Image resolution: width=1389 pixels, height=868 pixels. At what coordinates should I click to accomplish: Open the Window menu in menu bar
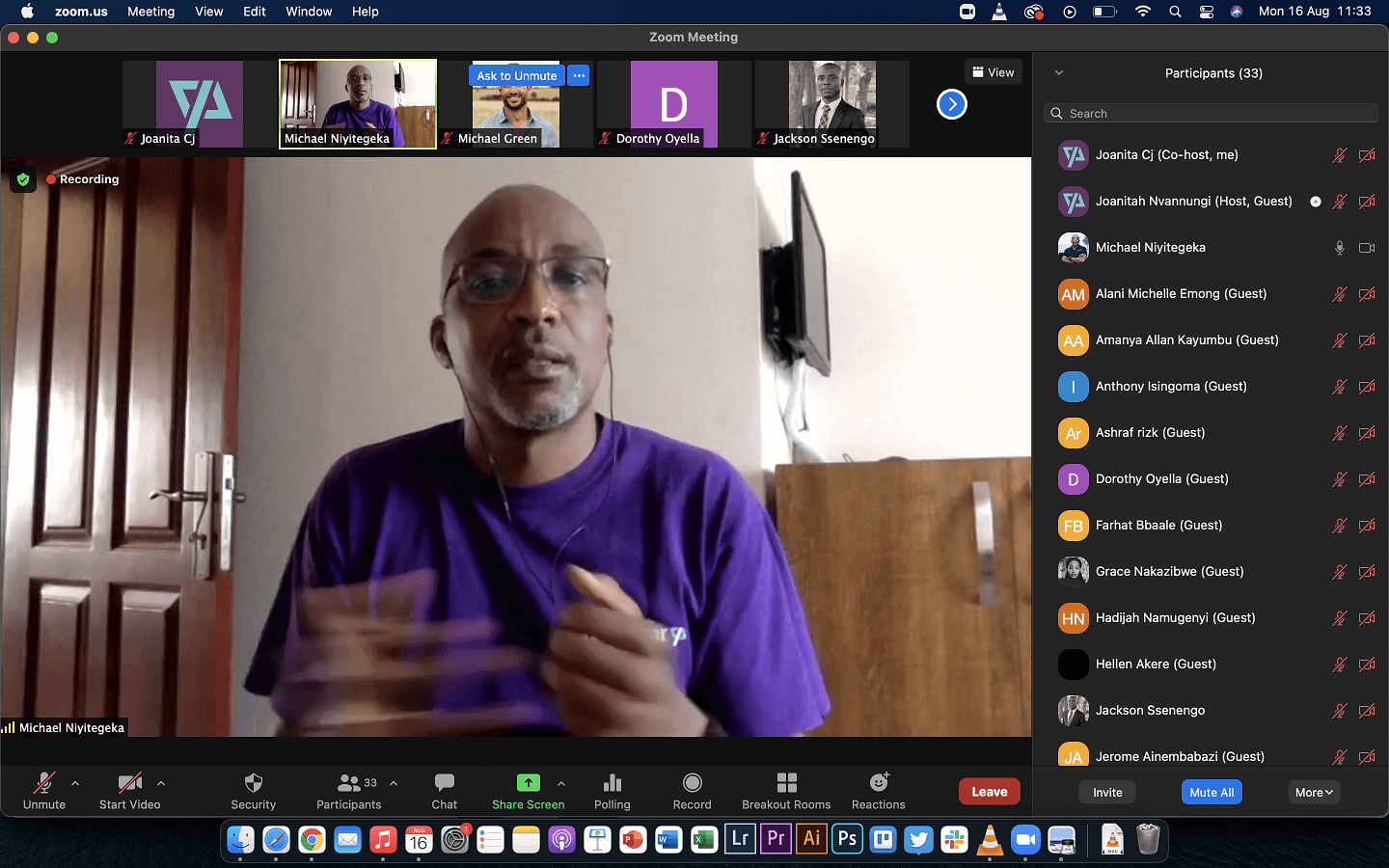pos(309,12)
